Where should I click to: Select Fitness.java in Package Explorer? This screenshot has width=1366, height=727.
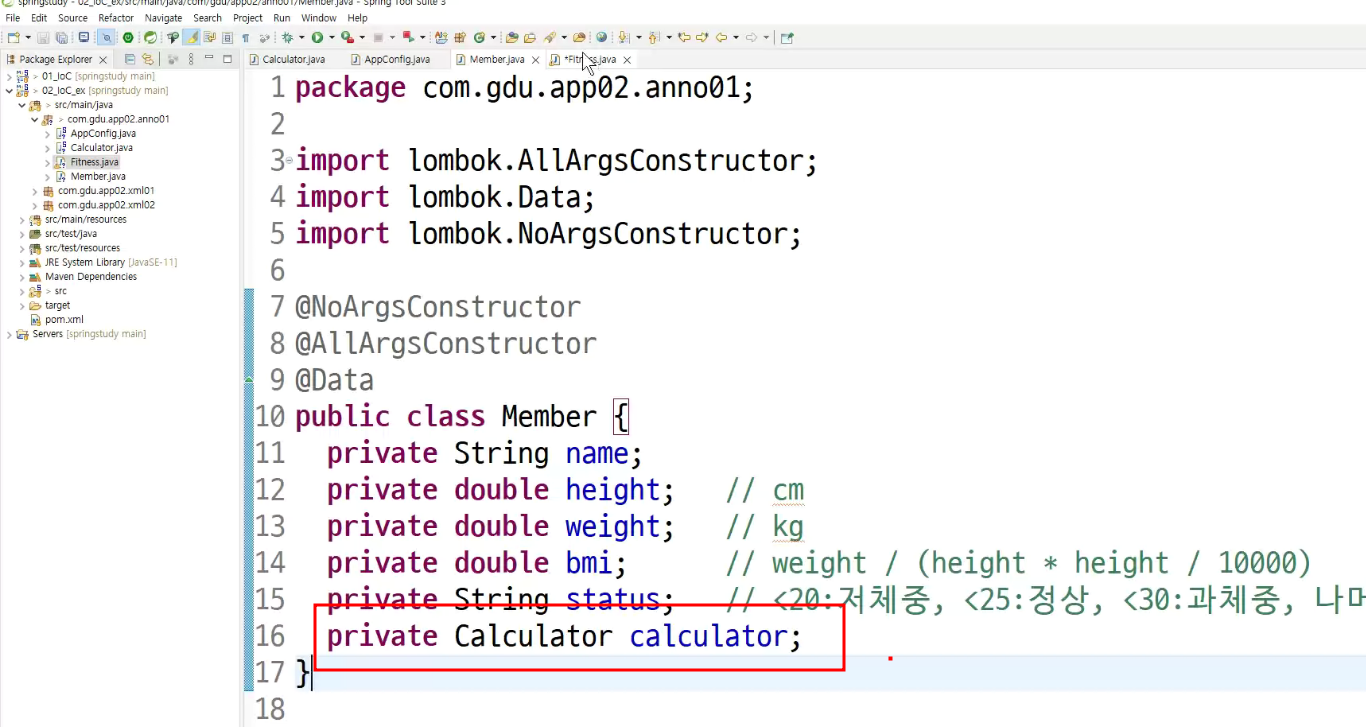94,162
